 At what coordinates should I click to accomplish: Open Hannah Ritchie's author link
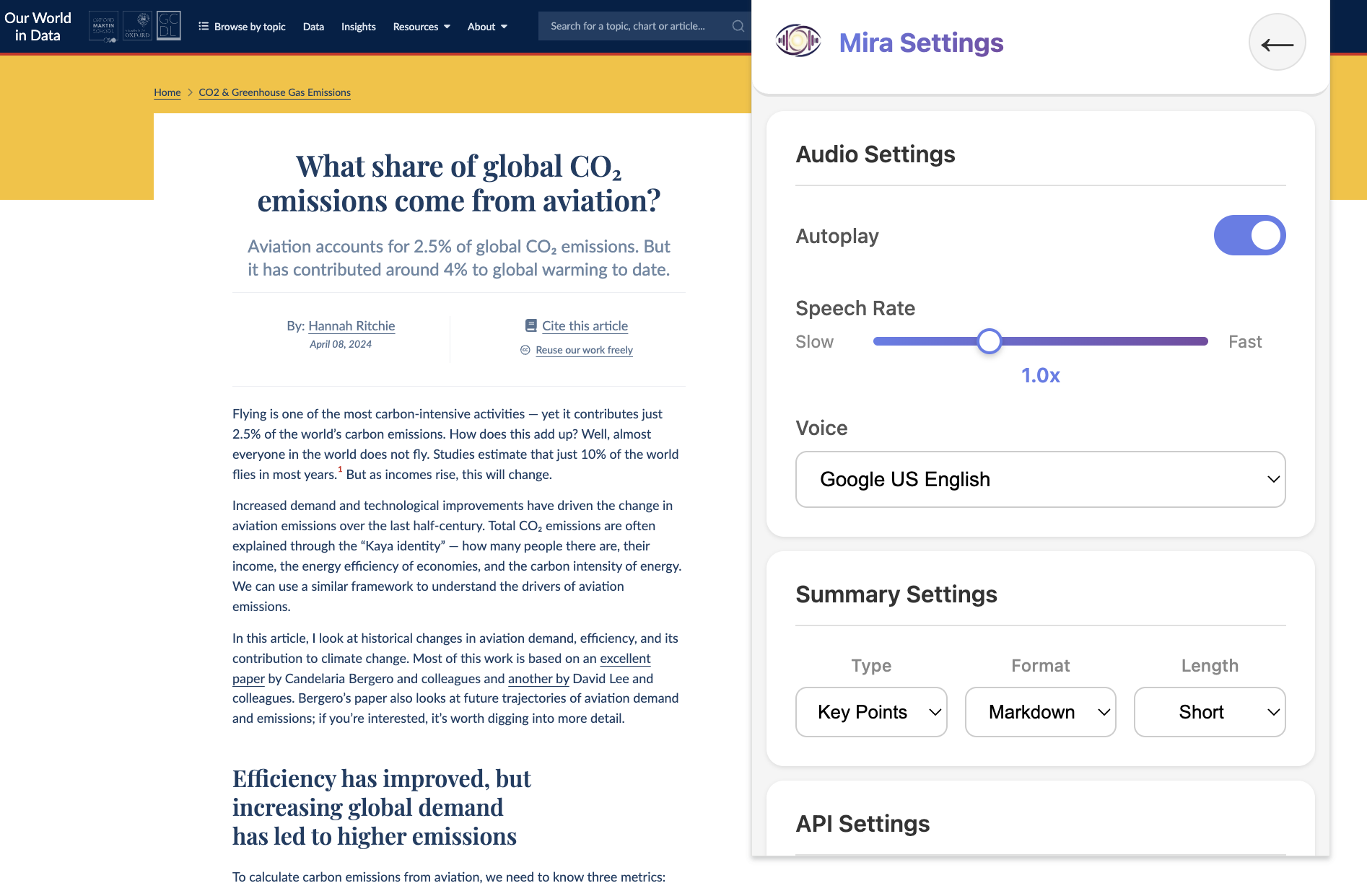(351, 325)
